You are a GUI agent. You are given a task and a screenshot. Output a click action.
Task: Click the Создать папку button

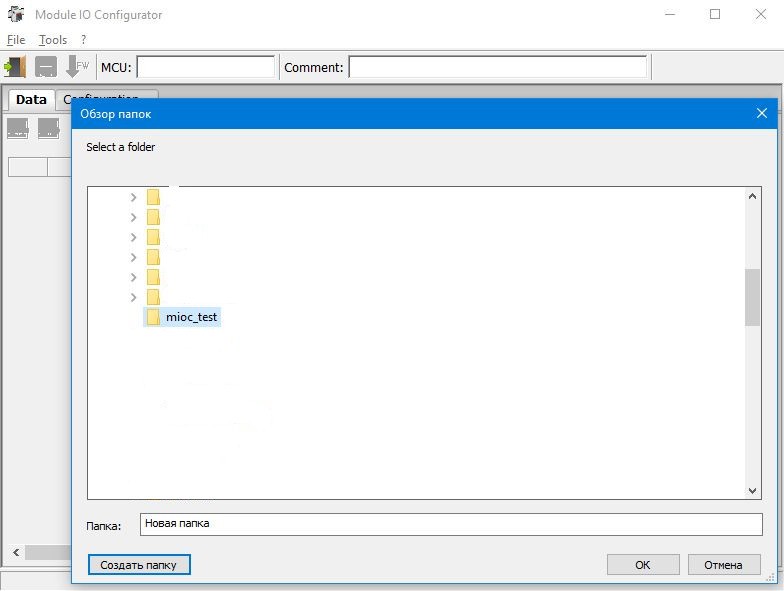139,564
